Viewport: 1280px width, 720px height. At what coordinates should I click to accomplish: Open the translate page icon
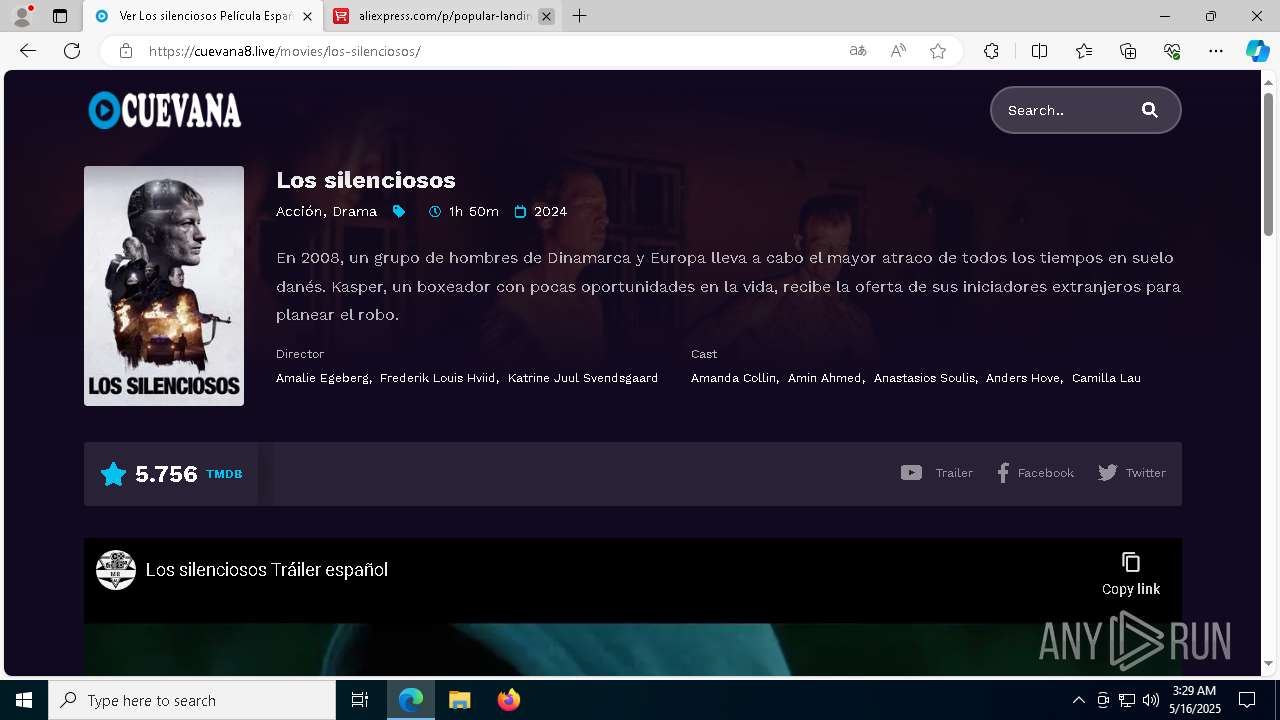tap(858, 51)
